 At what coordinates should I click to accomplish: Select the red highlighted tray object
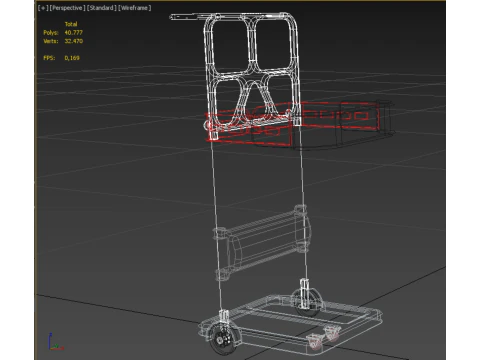[292, 125]
